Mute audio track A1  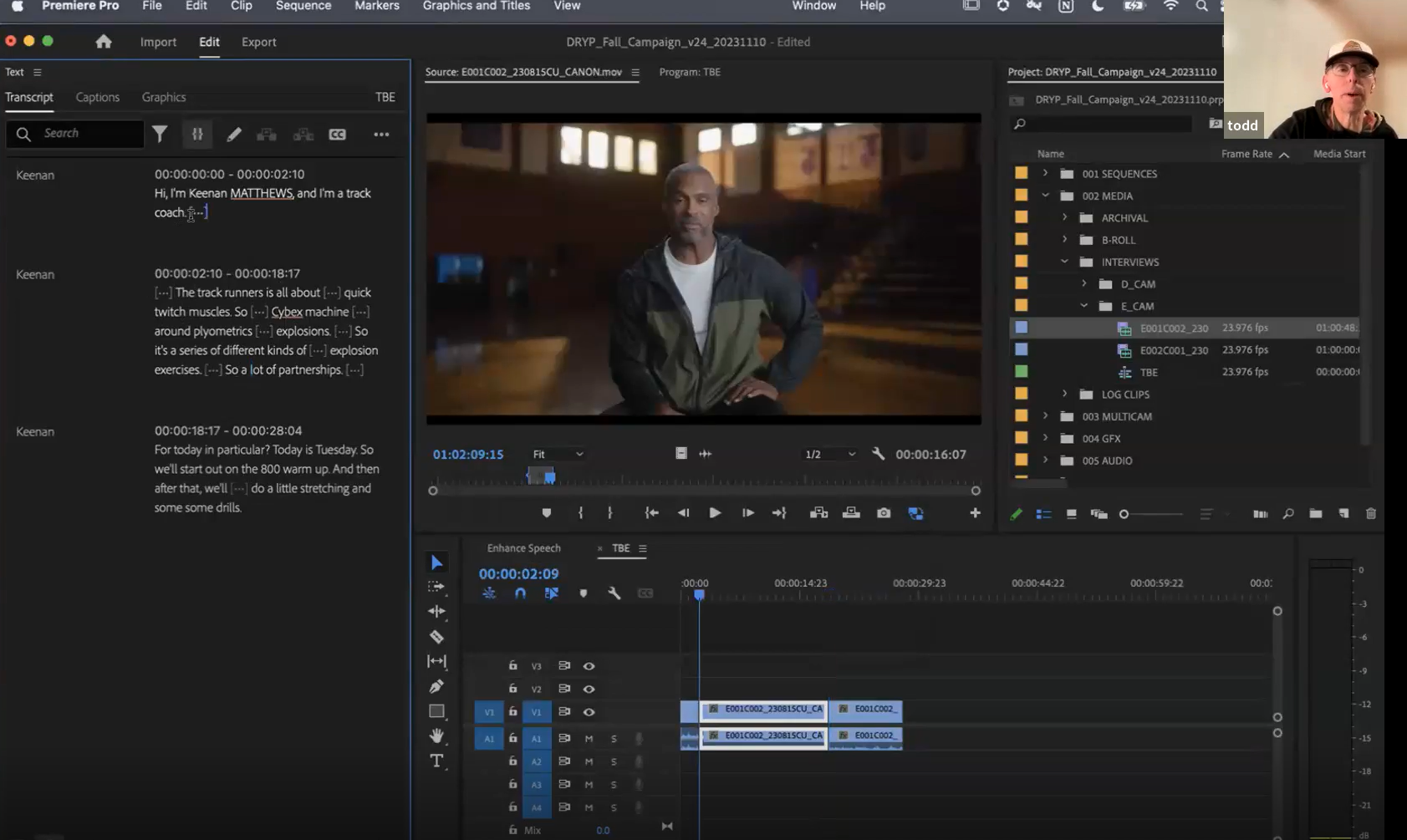click(x=589, y=739)
